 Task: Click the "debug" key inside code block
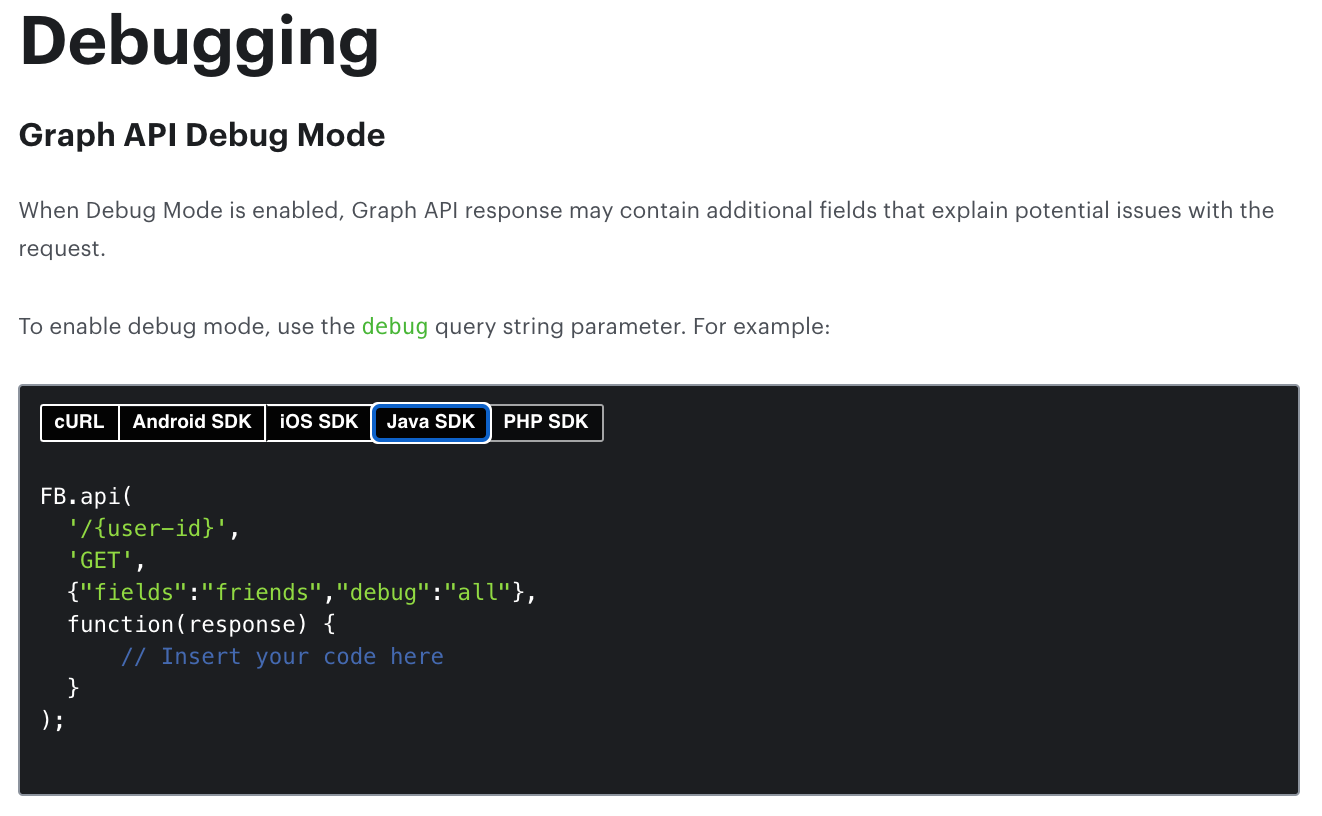(x=383, y=592)
